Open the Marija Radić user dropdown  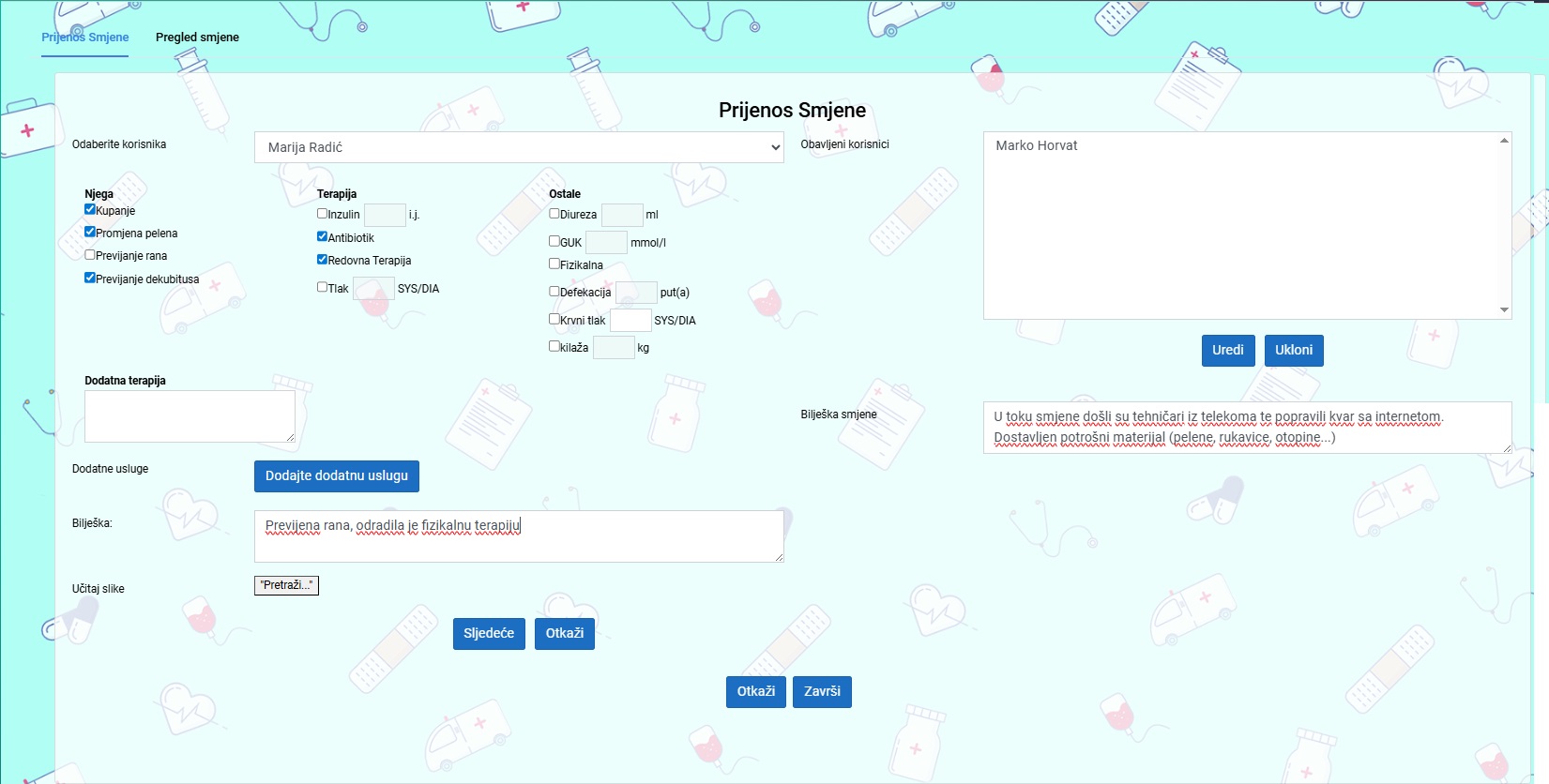click(518, 147)
